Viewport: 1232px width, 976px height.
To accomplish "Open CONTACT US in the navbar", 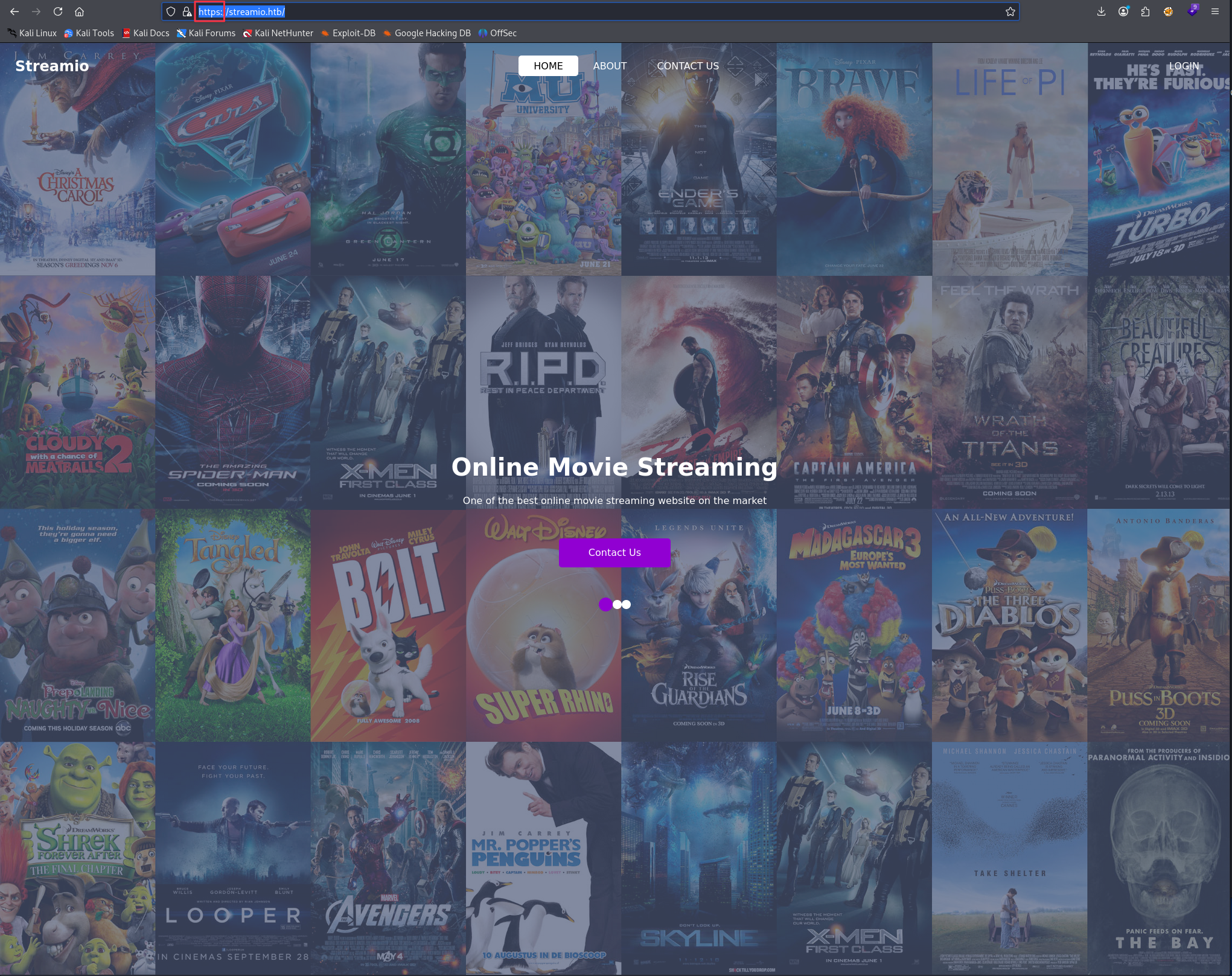I will (688, 66).
